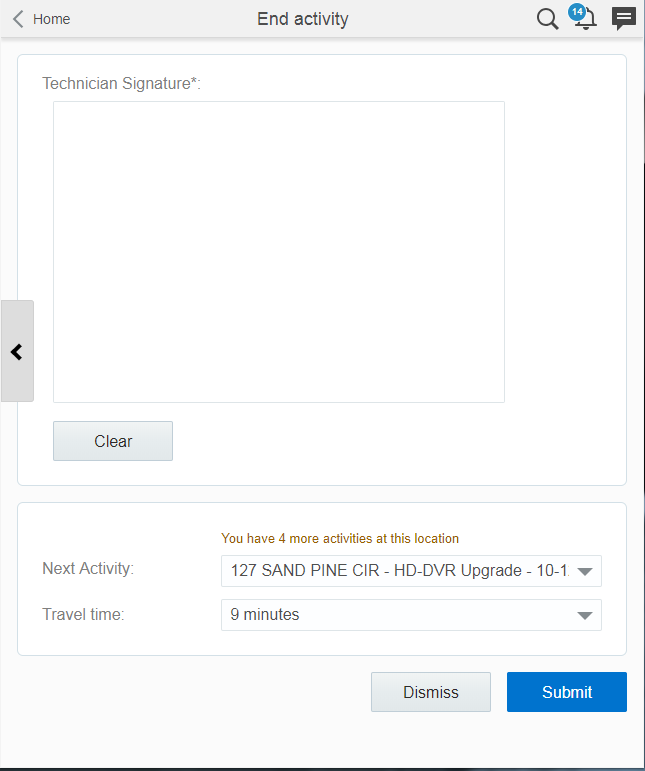Viewport: 645px width, 771px height.
Task: Open the search magnifier icon
Action: pos(547,19)
